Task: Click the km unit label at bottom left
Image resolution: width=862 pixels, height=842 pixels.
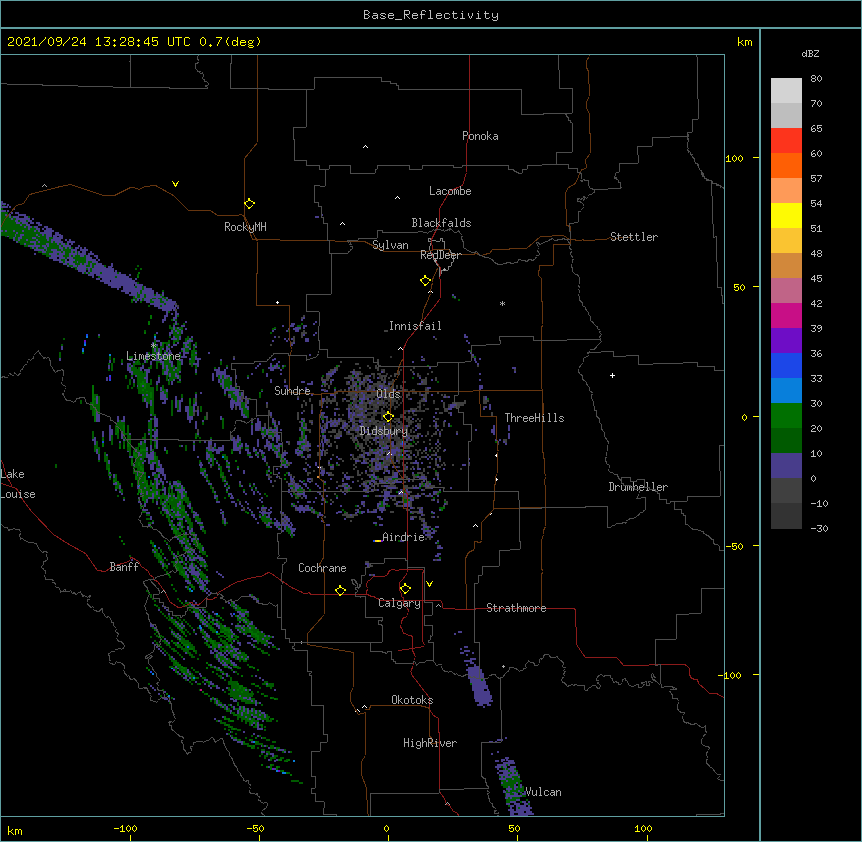Action: [x=15, y=830]
